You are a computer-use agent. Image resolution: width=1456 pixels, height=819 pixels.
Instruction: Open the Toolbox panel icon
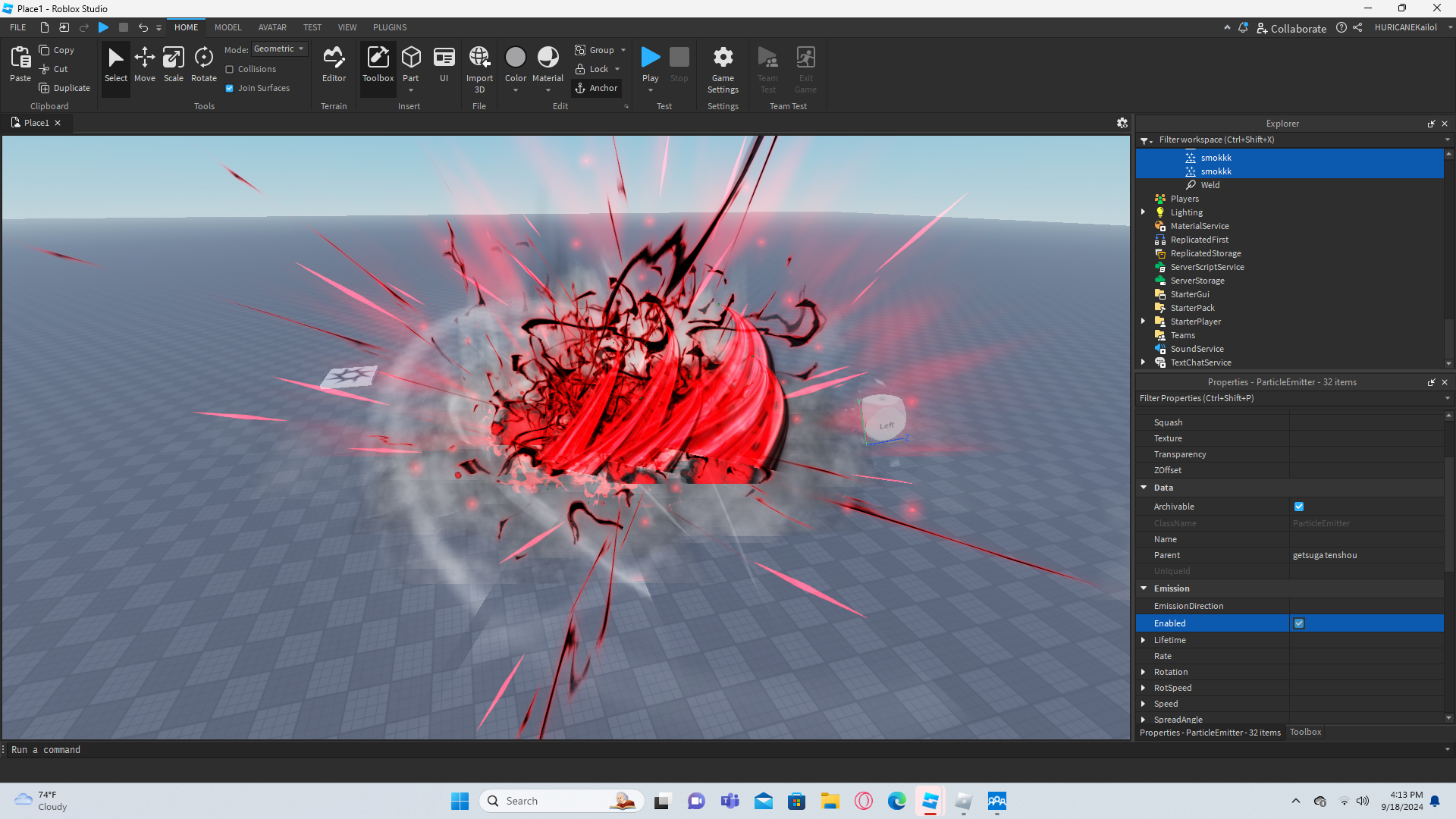click(378, 64)
